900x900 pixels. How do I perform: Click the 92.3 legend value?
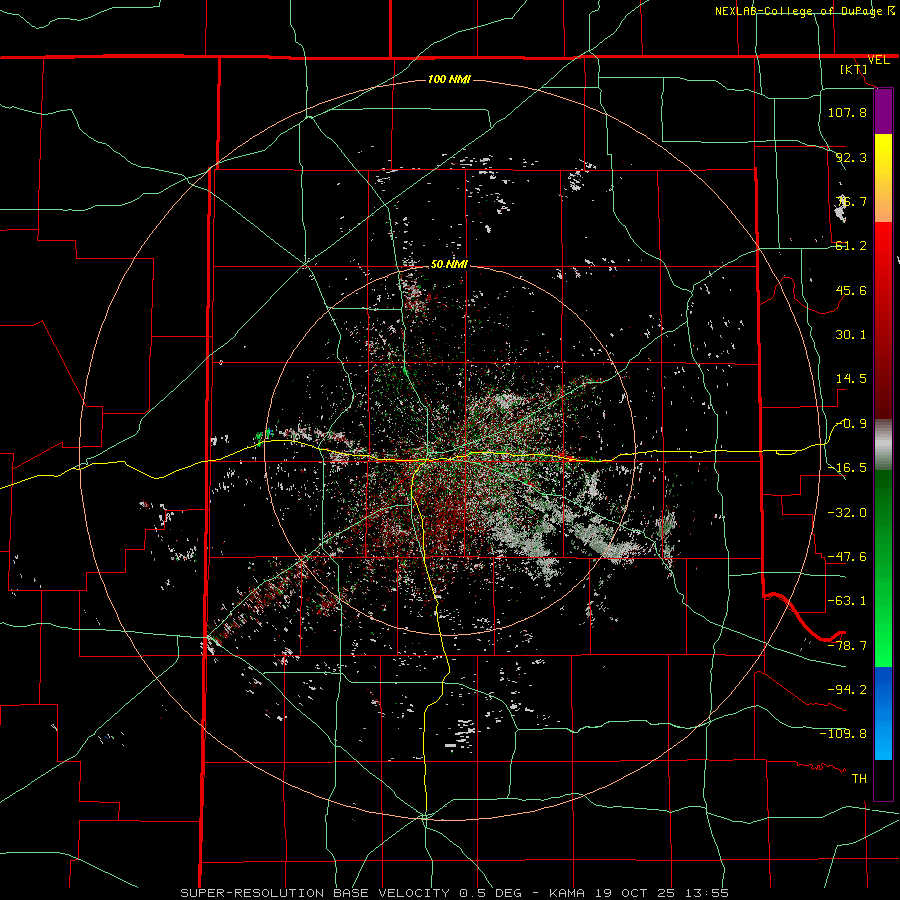[851, 157]
